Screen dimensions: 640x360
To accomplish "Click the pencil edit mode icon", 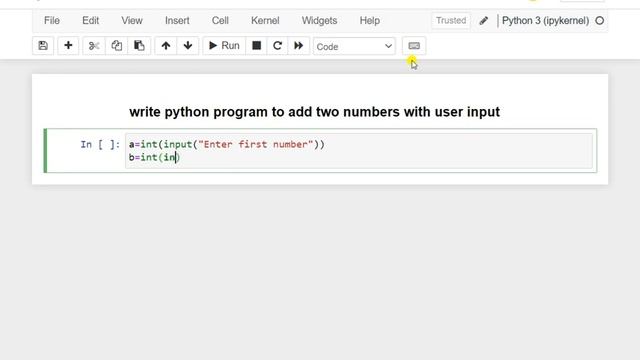I will (484, 20).
